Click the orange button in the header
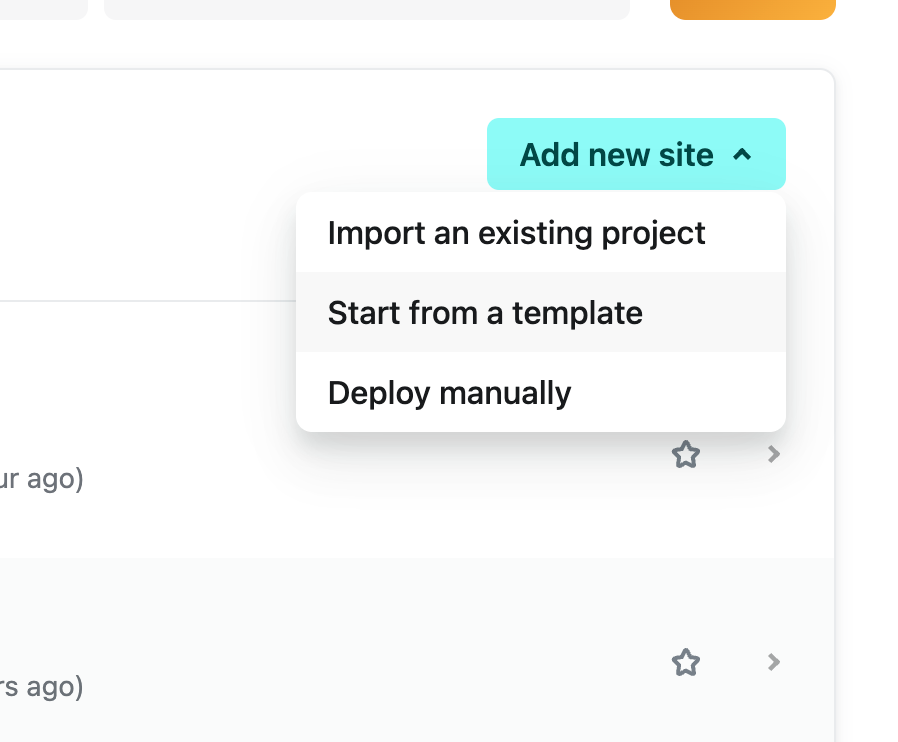The height and width of the screenshot is (742, 898). tap(752, 9)
